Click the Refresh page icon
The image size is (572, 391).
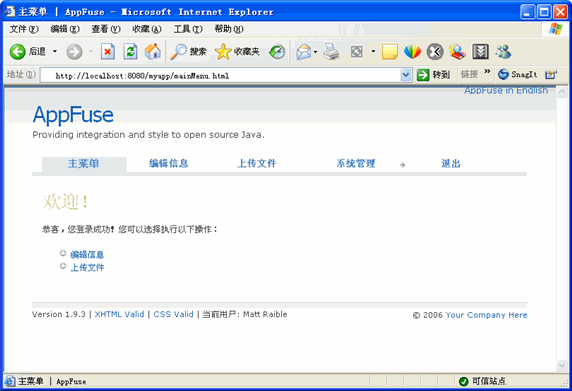130,52
